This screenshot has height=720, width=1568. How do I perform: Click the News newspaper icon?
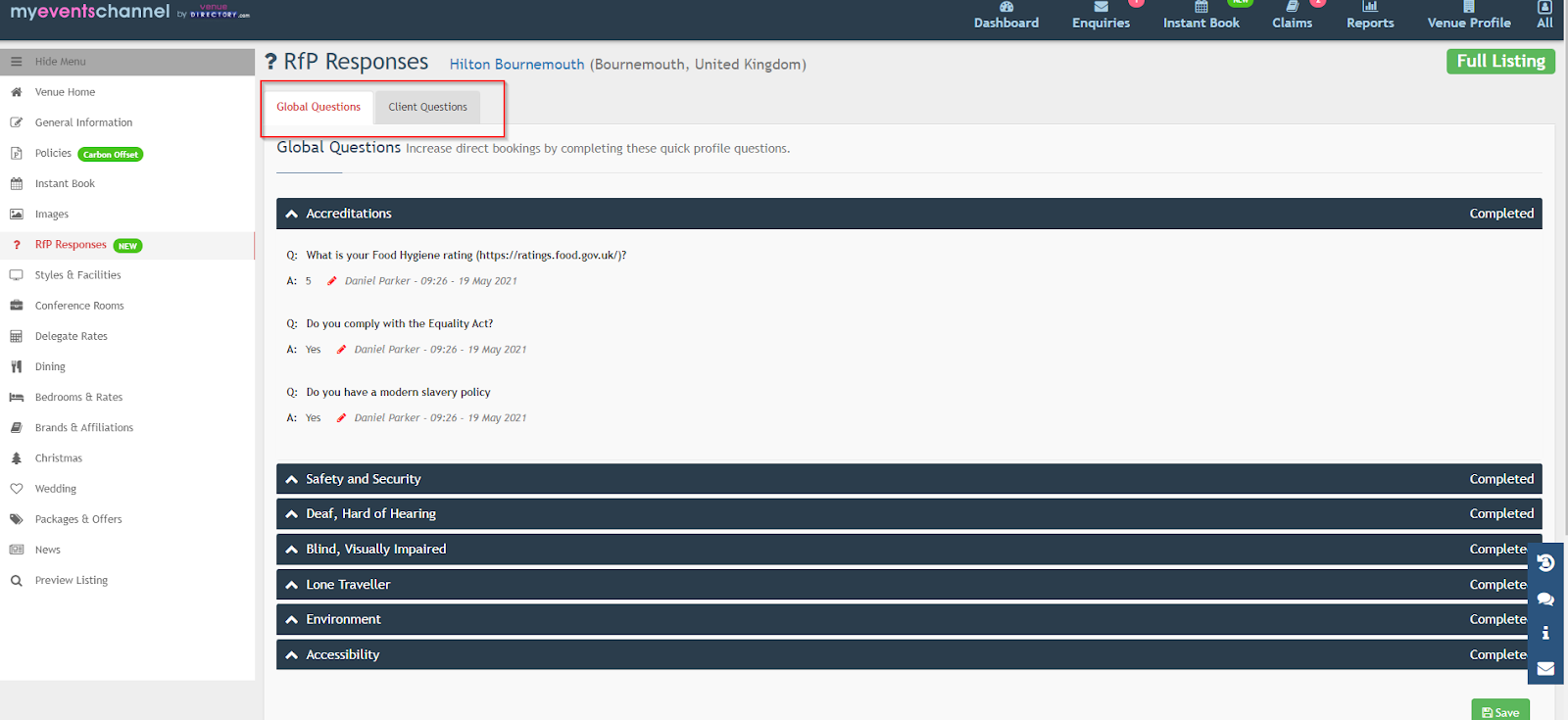17,550
